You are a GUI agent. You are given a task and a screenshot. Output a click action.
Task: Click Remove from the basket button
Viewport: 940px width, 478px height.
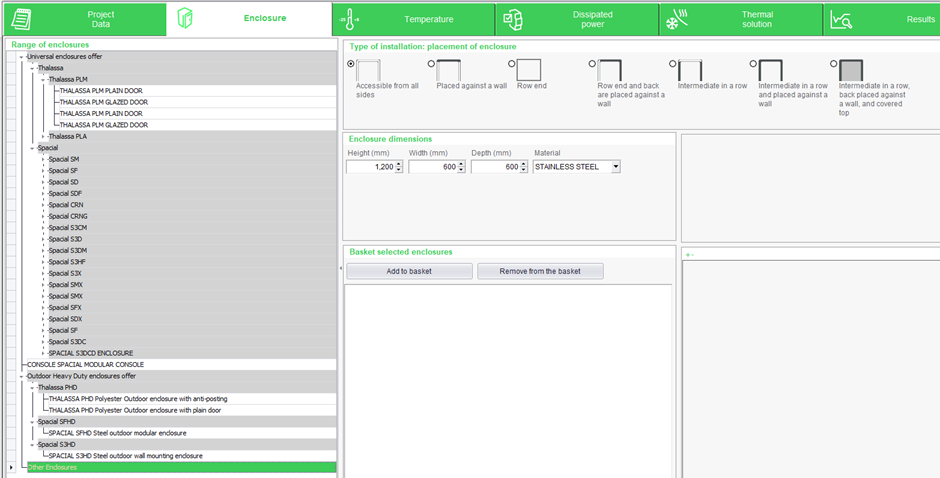coord(540,271)
